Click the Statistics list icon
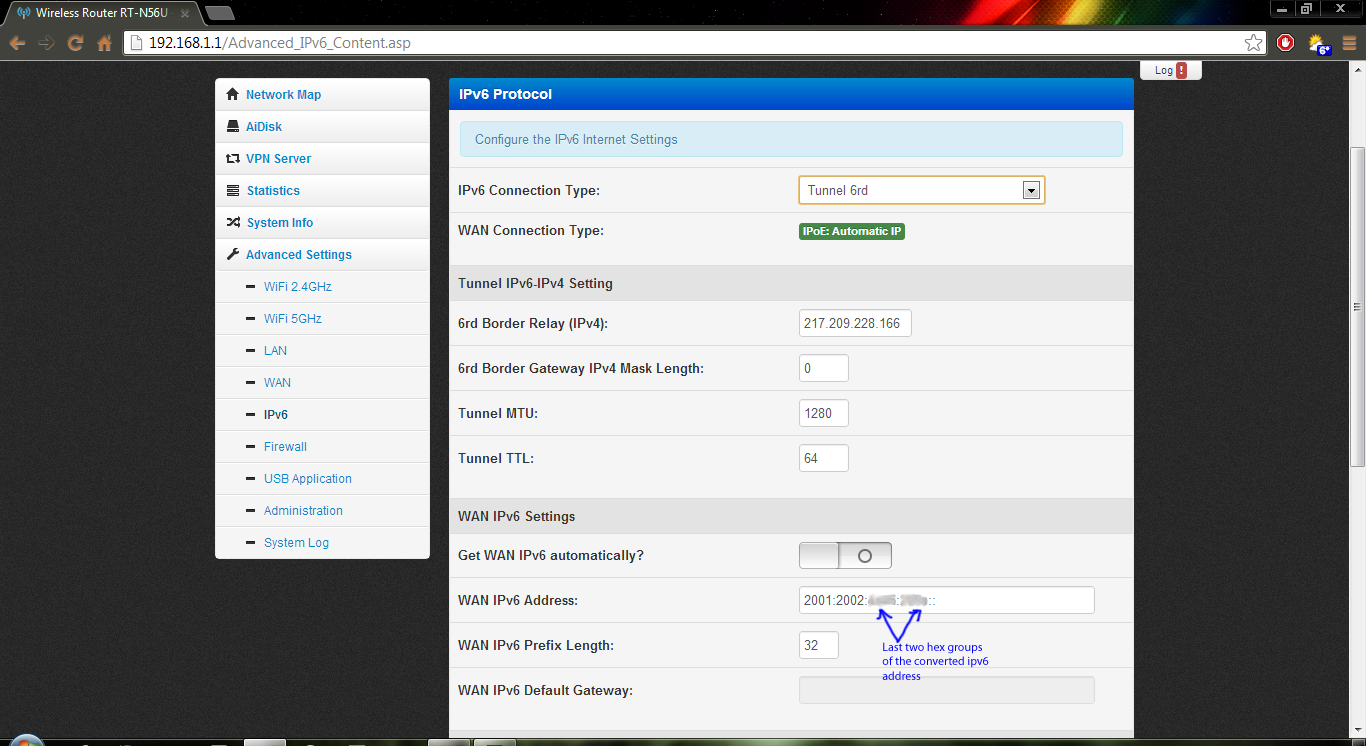The image size is (1366, 746). coord(233,191)
